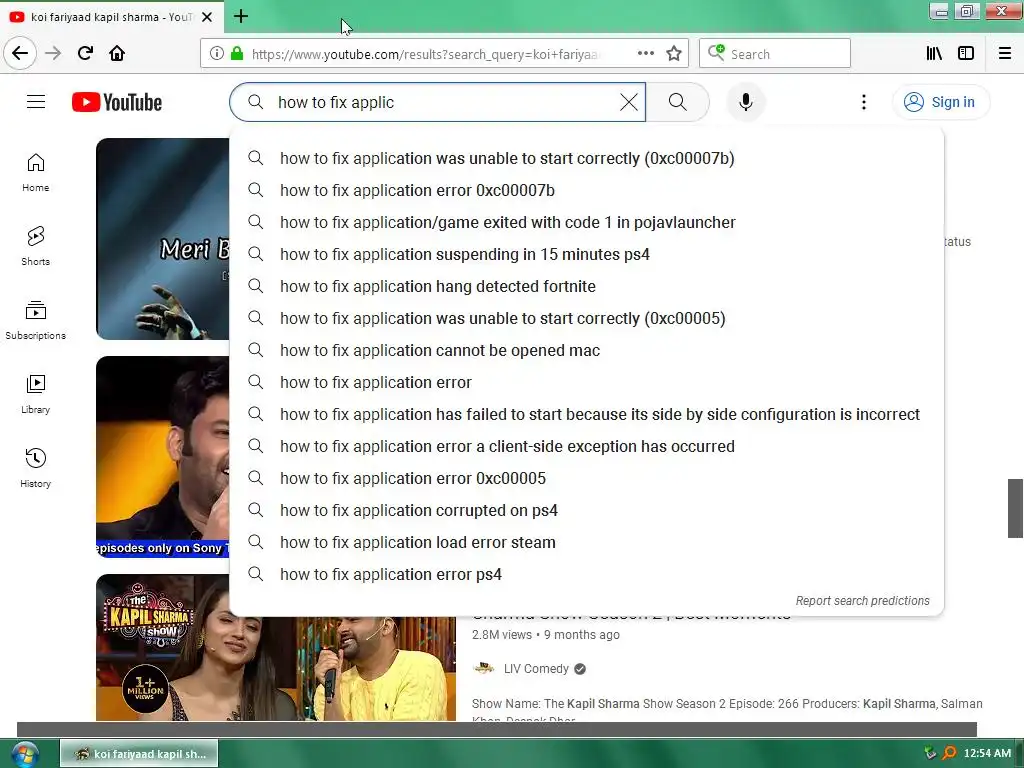Start voice search with the microphone
The width and height of the screenshot is (1024, 768).
[x=746, y=102]
